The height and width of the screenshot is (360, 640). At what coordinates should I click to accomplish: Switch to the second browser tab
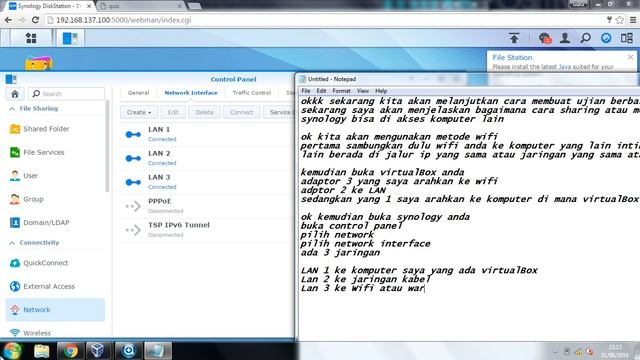[x=141, y=6]
